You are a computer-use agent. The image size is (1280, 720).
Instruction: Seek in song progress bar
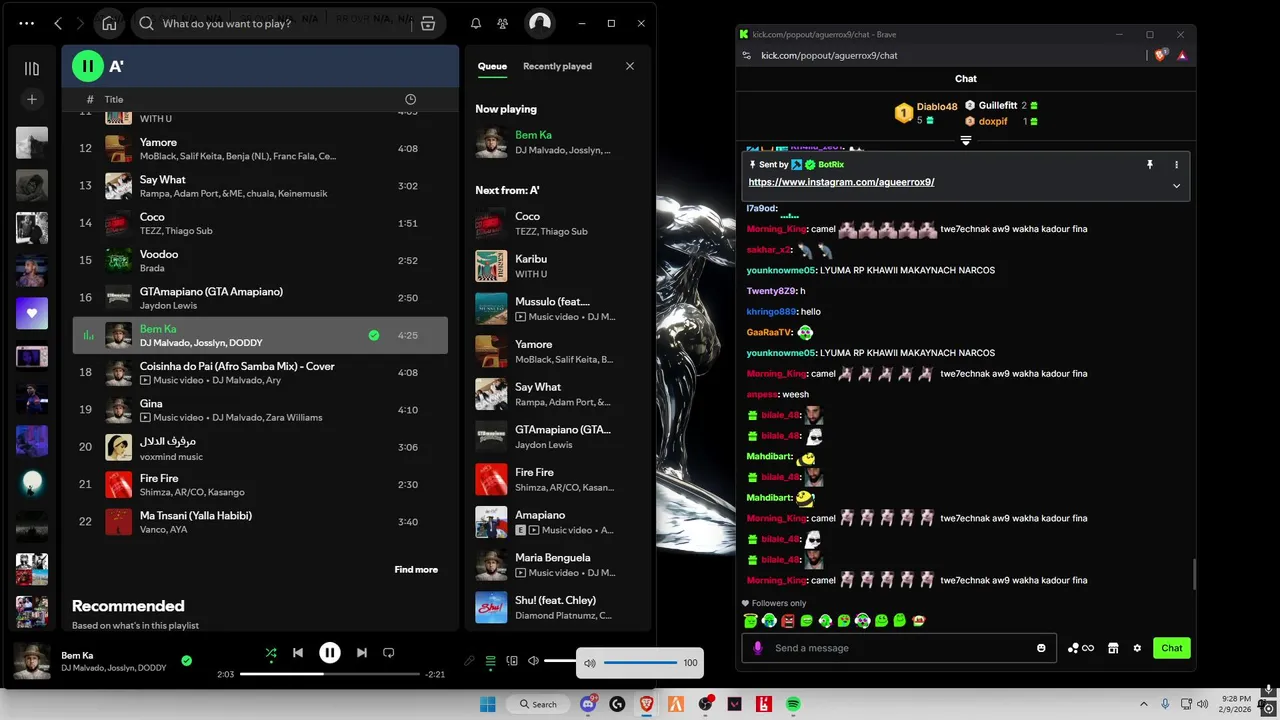click(x=330, y=674)
